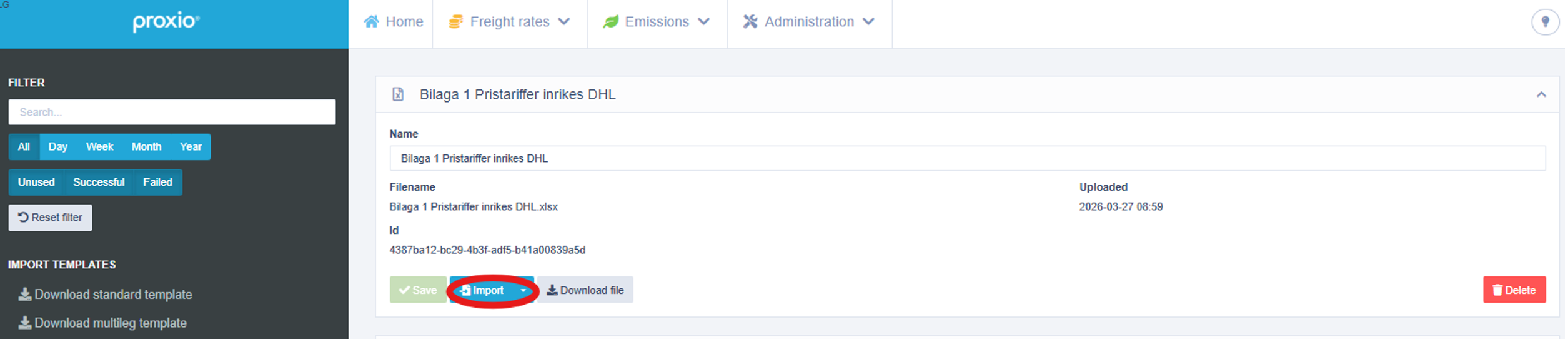This screenshot has height=339, width=1568.
Task: Toggle the Failed status filter
Action: click(157, 183)
